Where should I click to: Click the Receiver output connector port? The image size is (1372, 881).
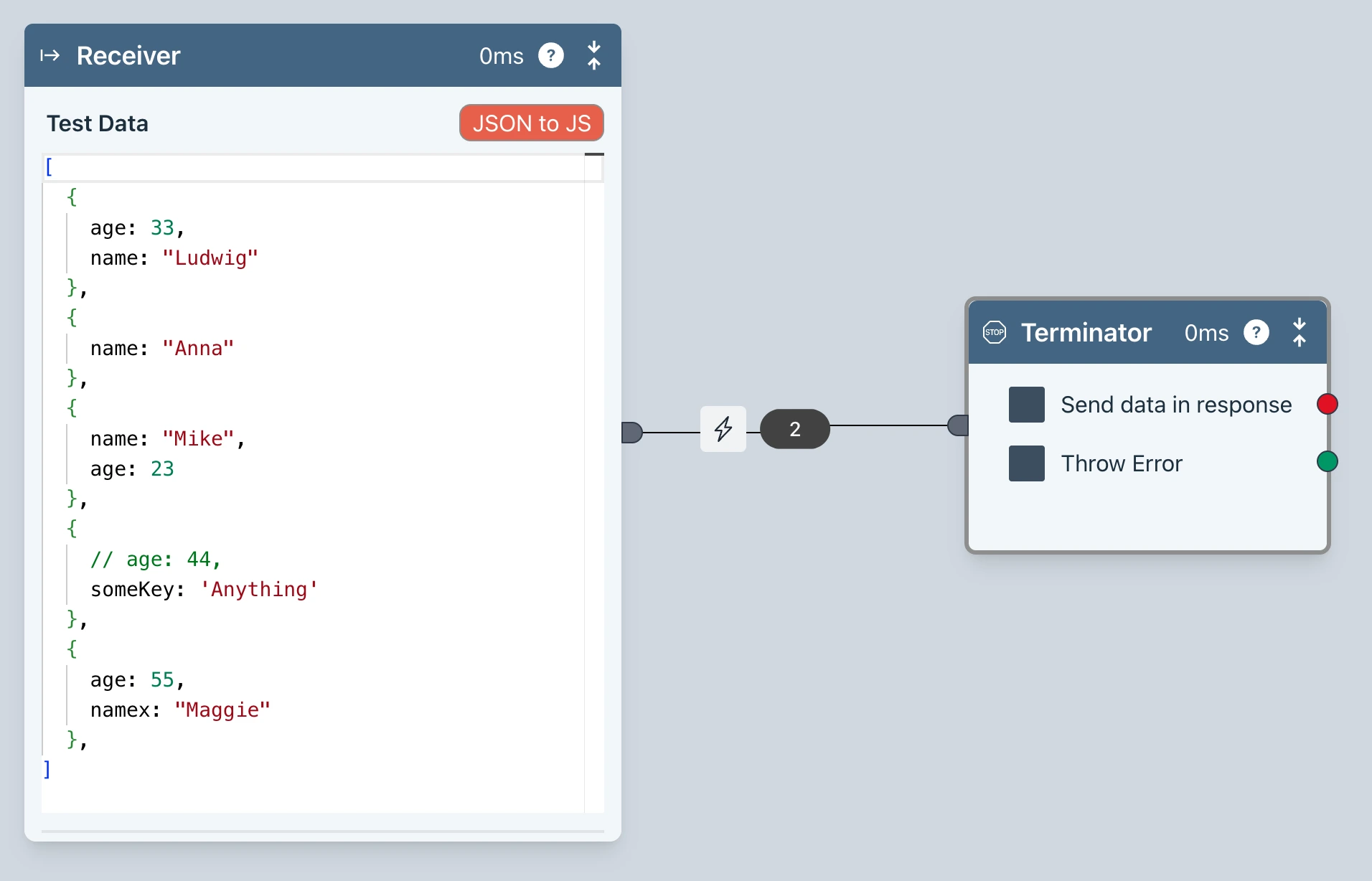click(x=631, y=433)
